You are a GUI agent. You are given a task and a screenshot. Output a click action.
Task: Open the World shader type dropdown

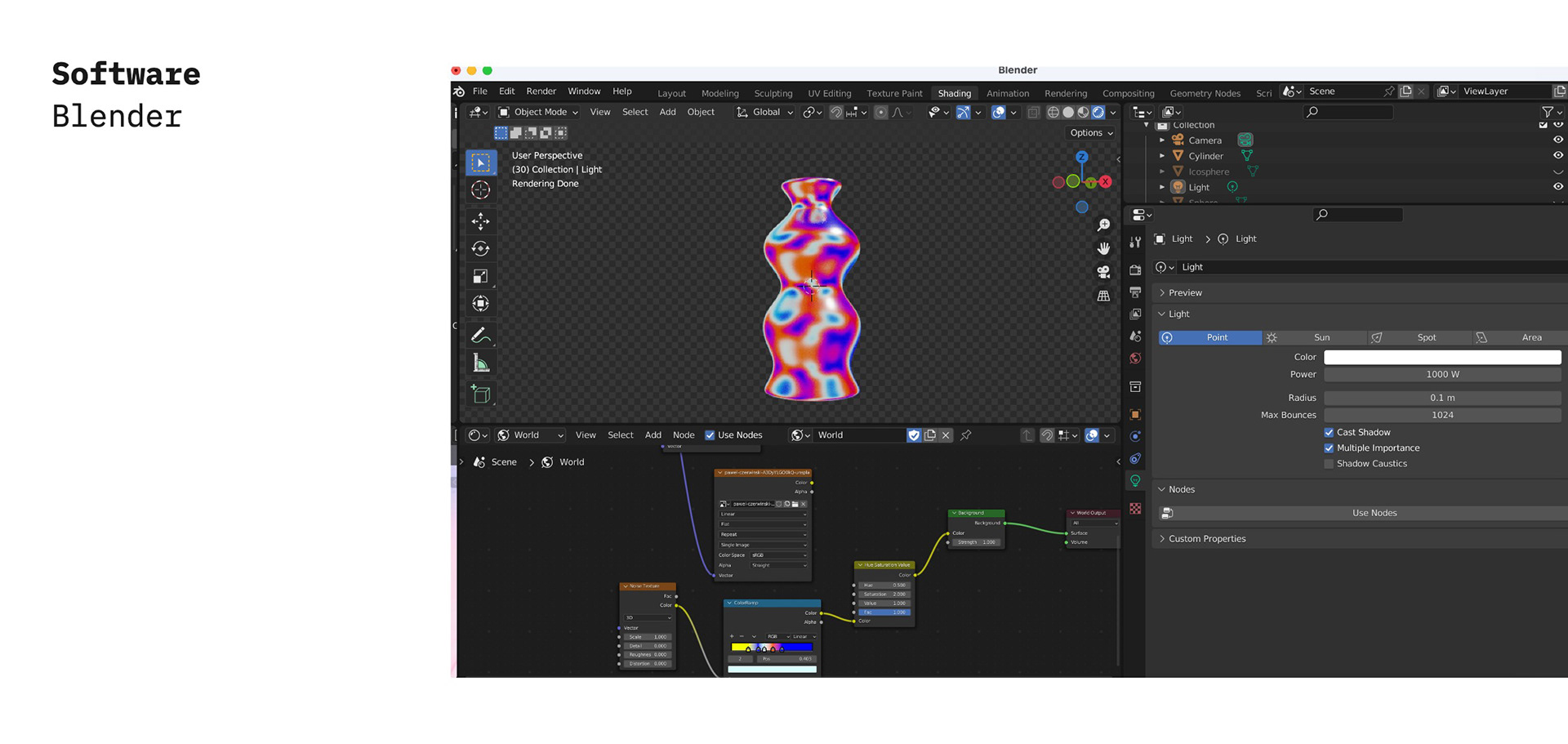tap(531, 435)
